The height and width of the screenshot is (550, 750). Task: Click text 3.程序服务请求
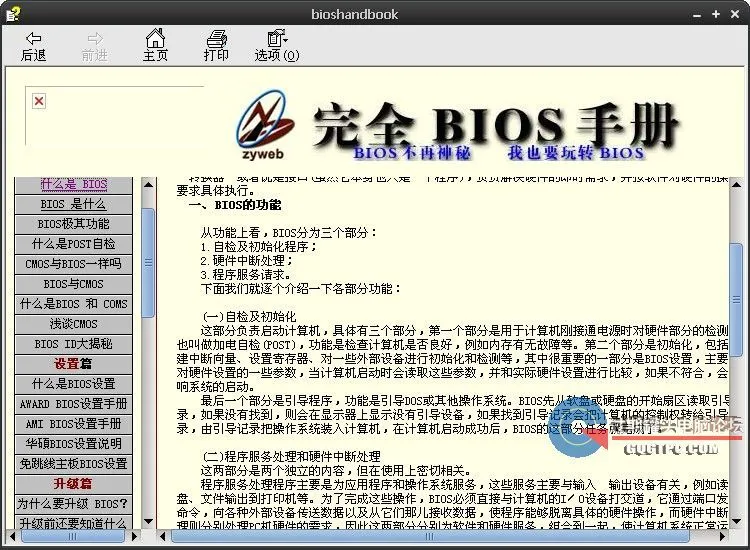tap(245, 275)
